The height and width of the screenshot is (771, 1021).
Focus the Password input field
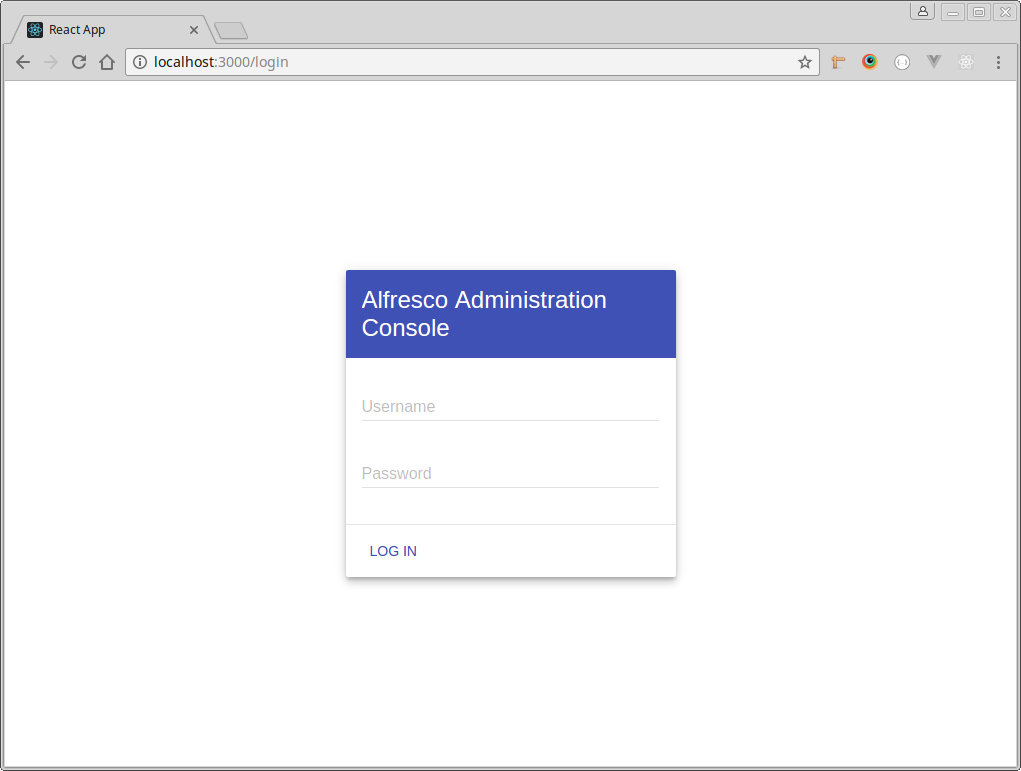509,474
